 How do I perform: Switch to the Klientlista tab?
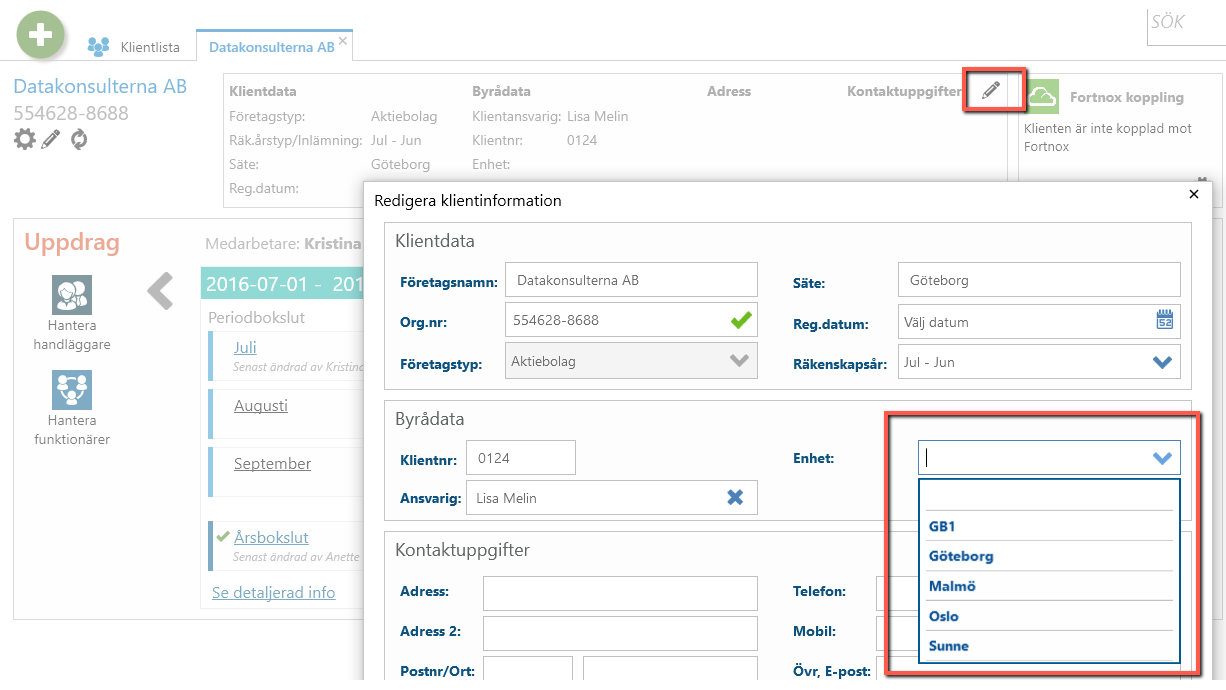click(134, 46)
